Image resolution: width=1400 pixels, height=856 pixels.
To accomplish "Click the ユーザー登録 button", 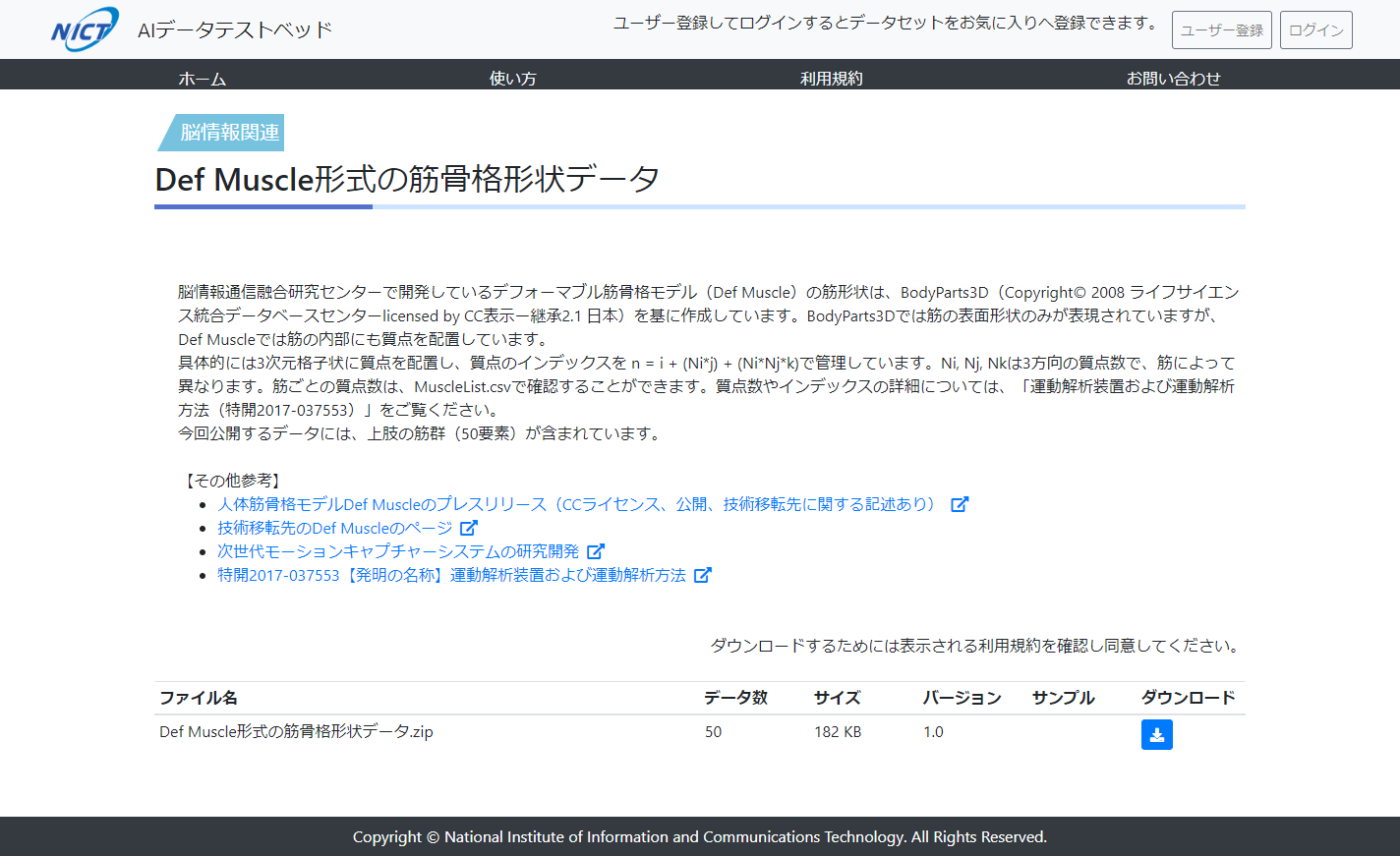I will (1222, 29).
